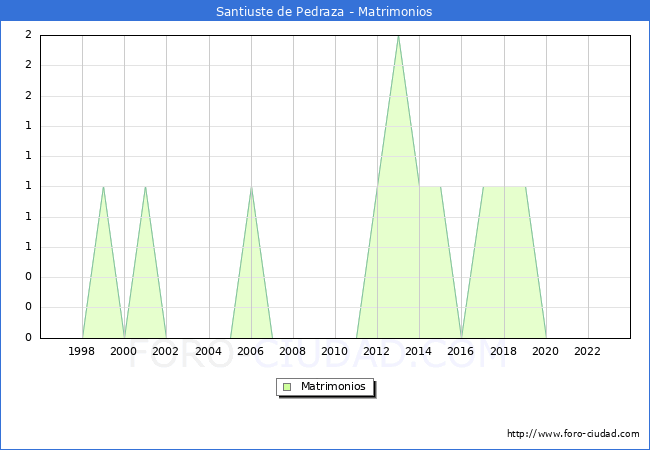650x450 pixels.
Task: Click the 2013 peak of the chart
Action: [x=398, y=36]
